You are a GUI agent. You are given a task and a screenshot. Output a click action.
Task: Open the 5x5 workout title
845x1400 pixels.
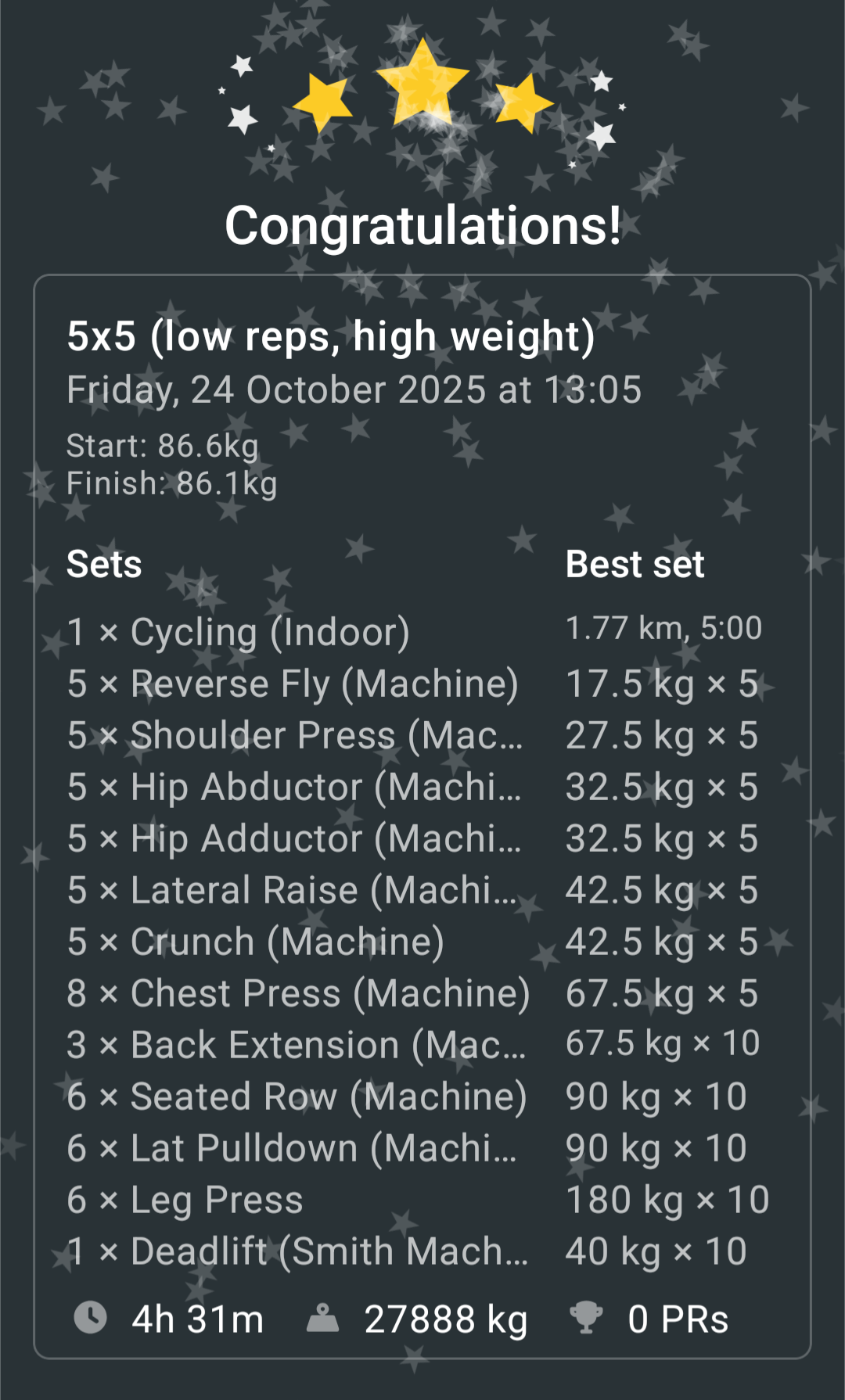pyautogui.click(x=331, y=336)
